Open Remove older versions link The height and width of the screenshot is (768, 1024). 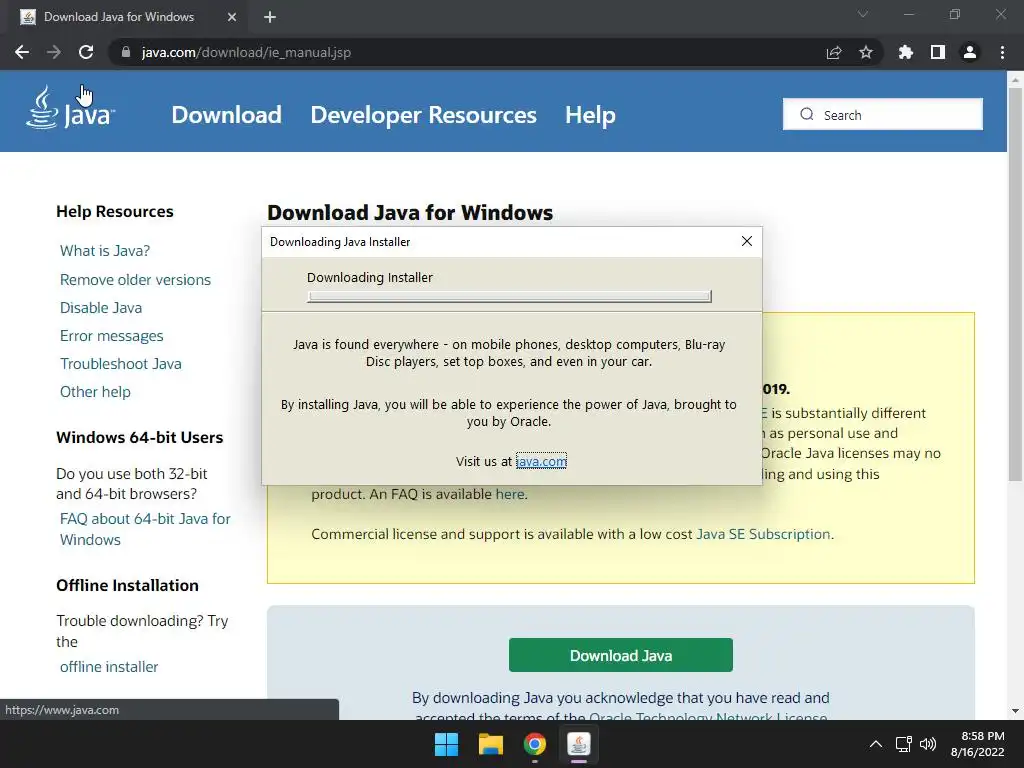135,280
